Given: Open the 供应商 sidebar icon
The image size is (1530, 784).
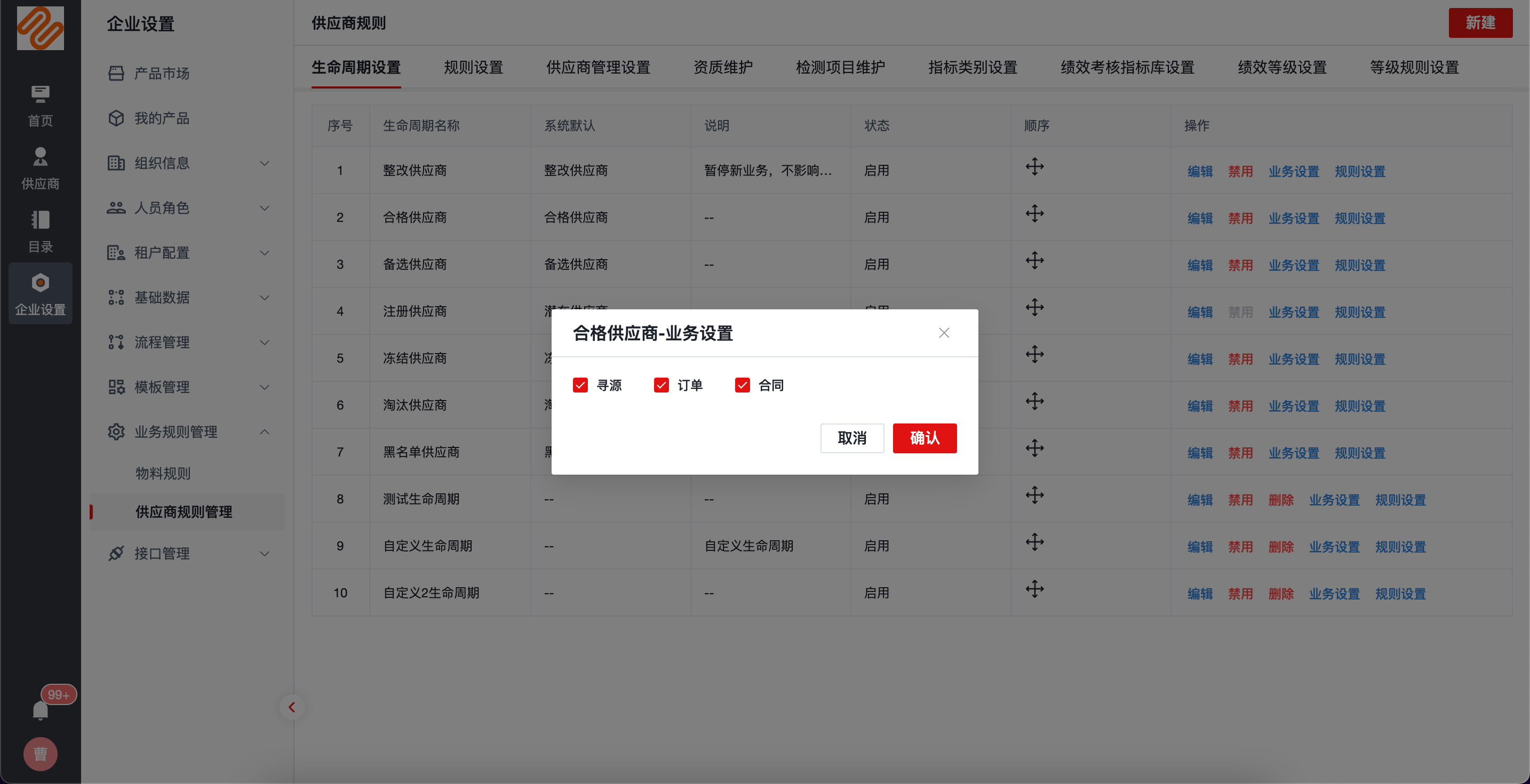Looking at the screenshot, I should coord(41,169).
